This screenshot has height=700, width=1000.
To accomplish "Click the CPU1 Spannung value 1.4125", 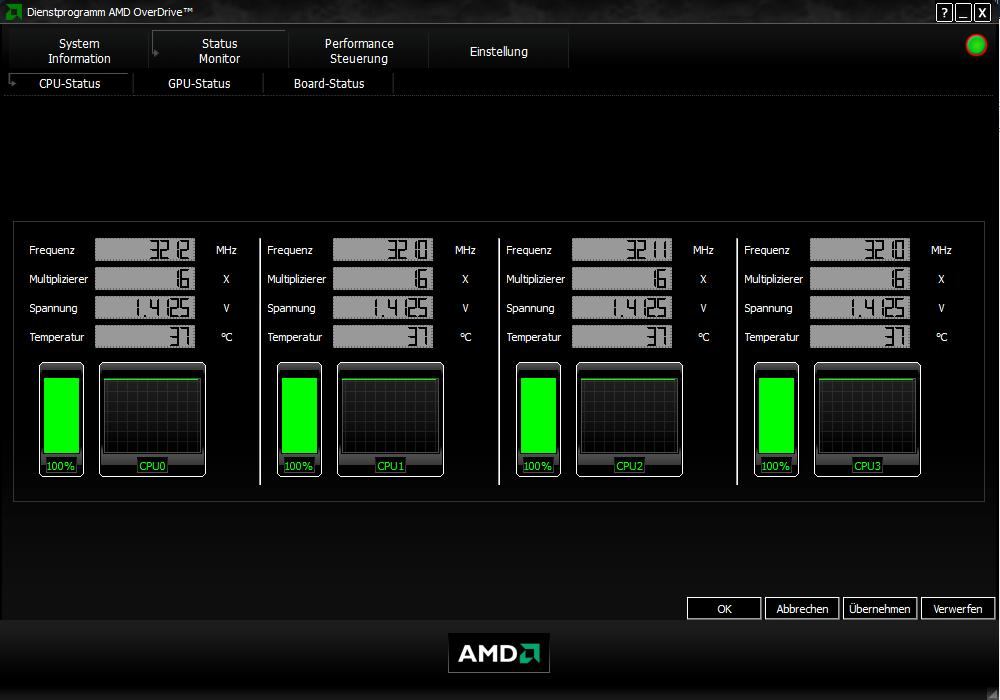I will [x=383, y=308].
